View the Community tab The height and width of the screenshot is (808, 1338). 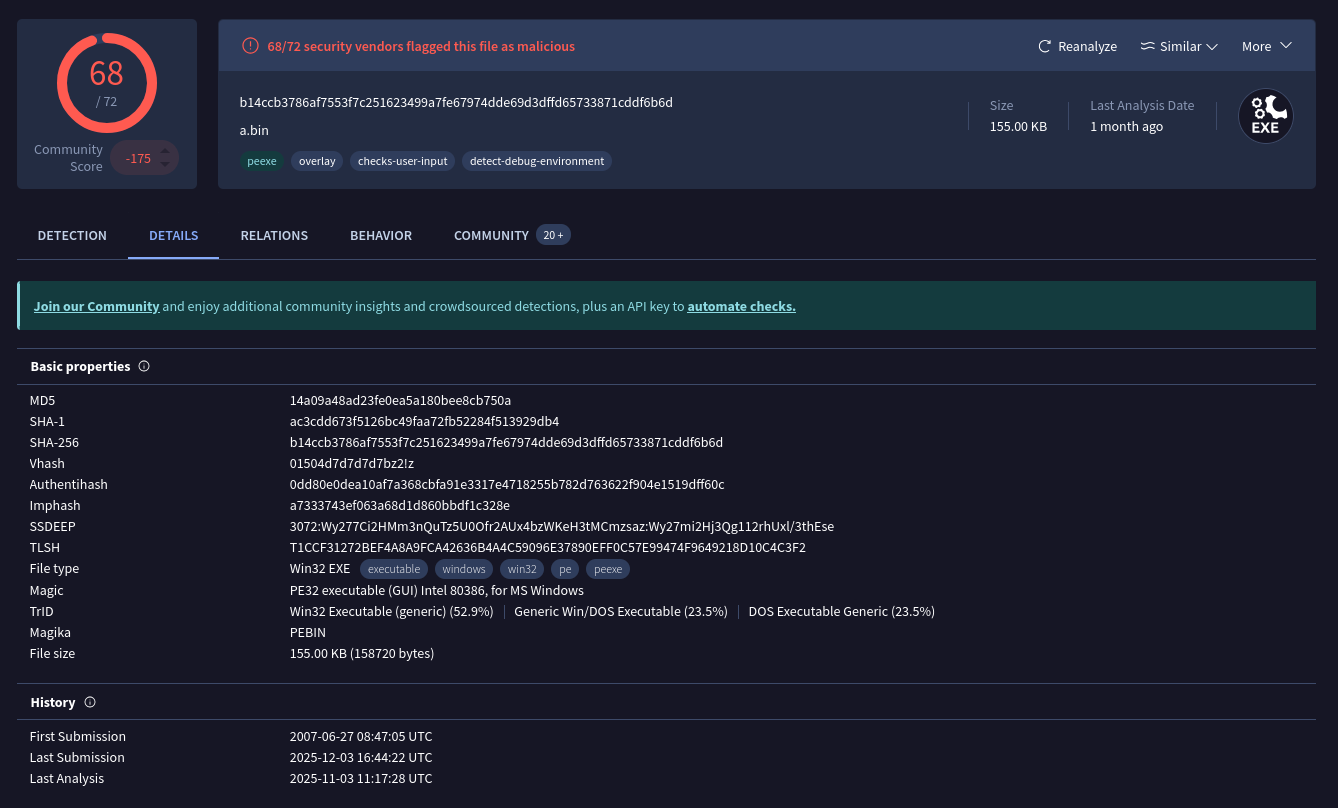pyautogui.click(x=491, y=236)
